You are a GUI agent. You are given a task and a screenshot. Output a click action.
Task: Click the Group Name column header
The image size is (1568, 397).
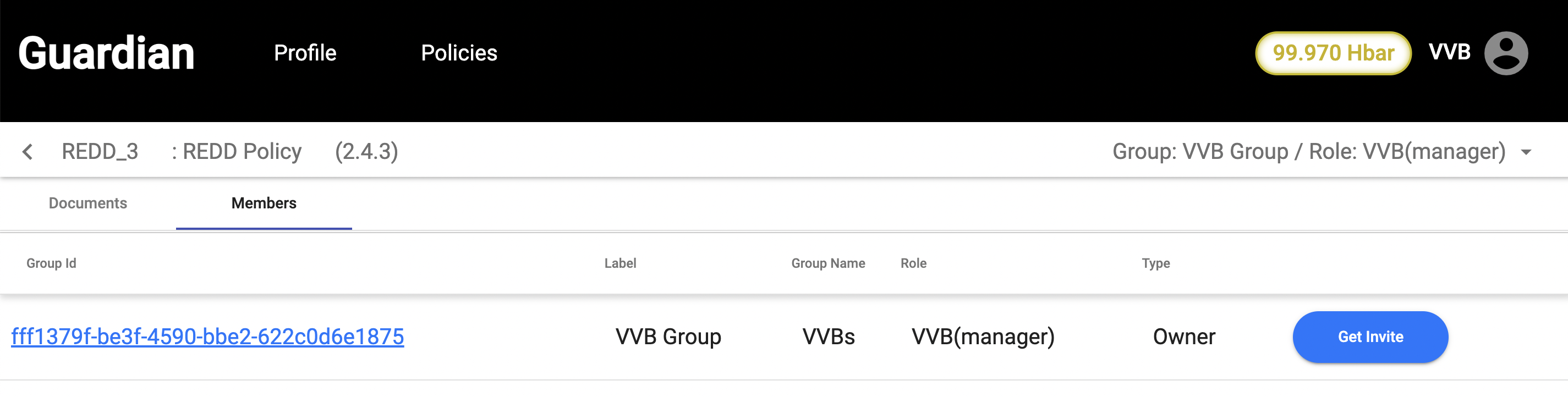tap(828, 263)
